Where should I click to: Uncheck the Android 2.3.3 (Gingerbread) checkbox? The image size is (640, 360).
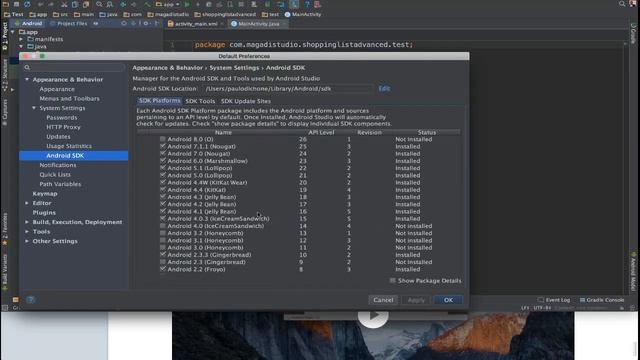pos(163,255)
